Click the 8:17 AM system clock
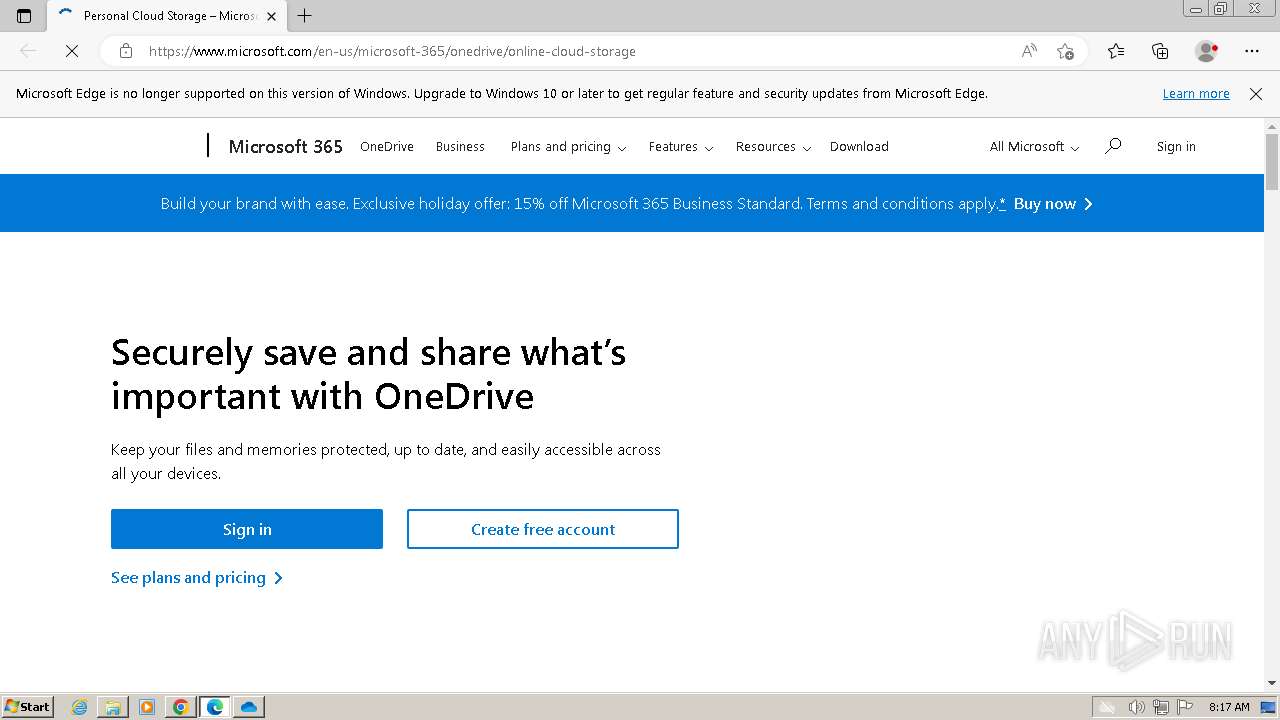The image size is (1280, 720). point(1229,707)
